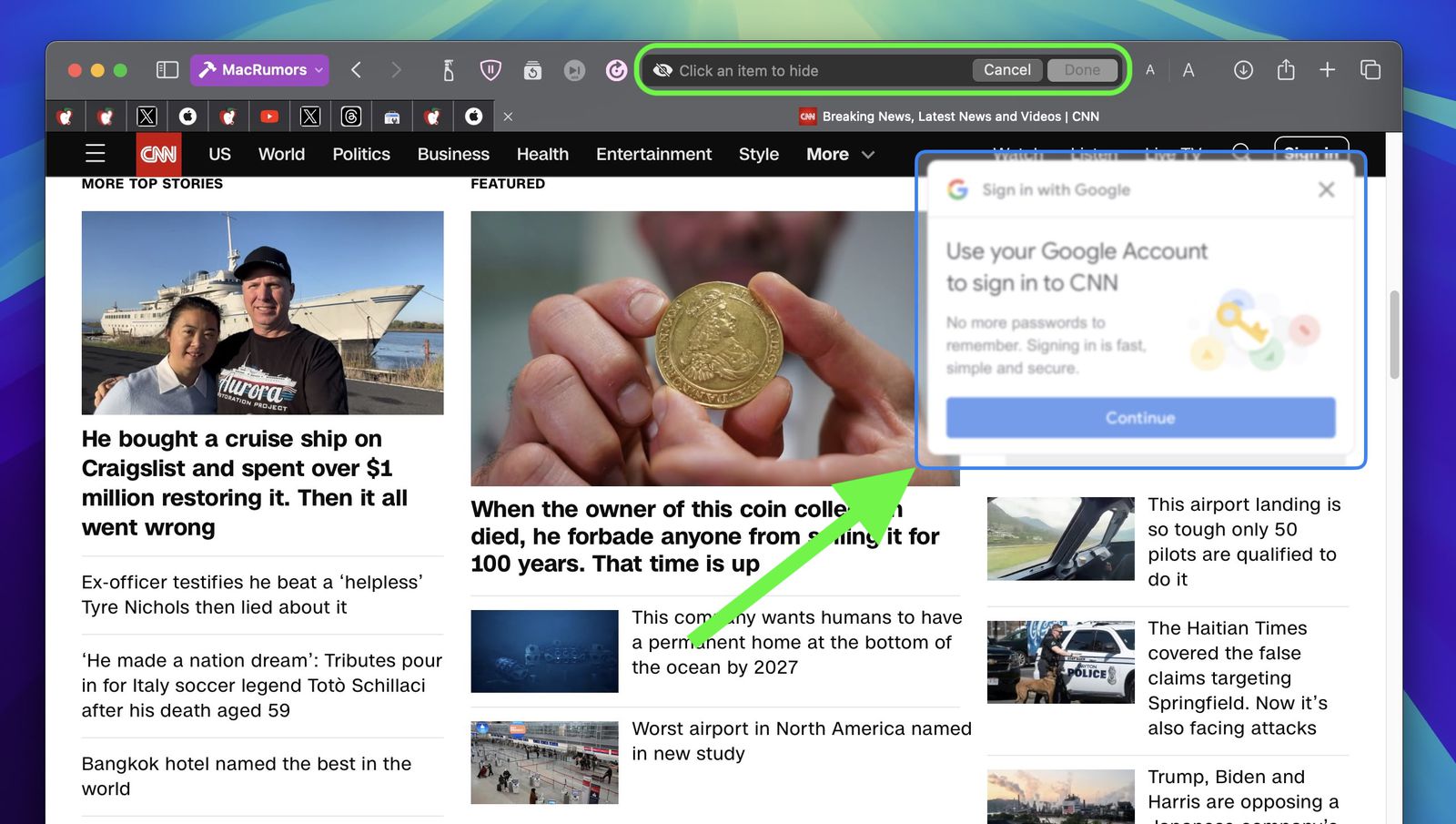Show Safari downloads
Image resolution: width=1456 pixels, height=824 pixels.
pyautogui.click(x=1243, y=70)
